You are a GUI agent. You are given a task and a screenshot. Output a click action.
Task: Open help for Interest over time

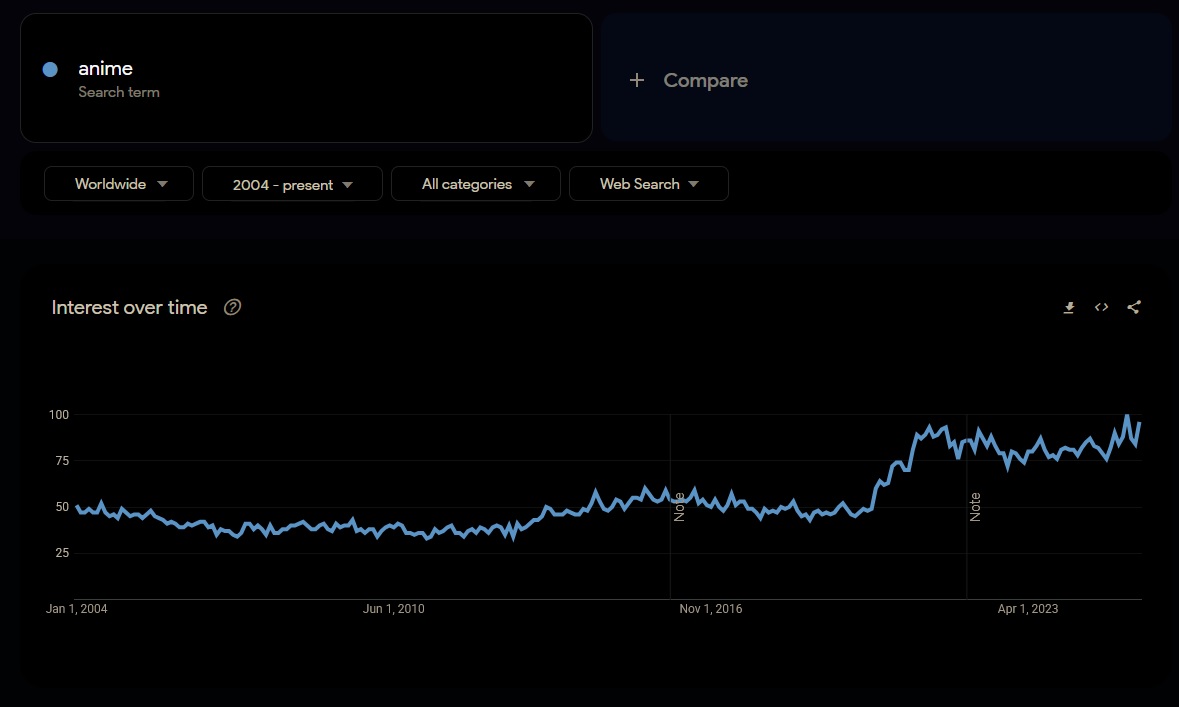pos(232,307)
